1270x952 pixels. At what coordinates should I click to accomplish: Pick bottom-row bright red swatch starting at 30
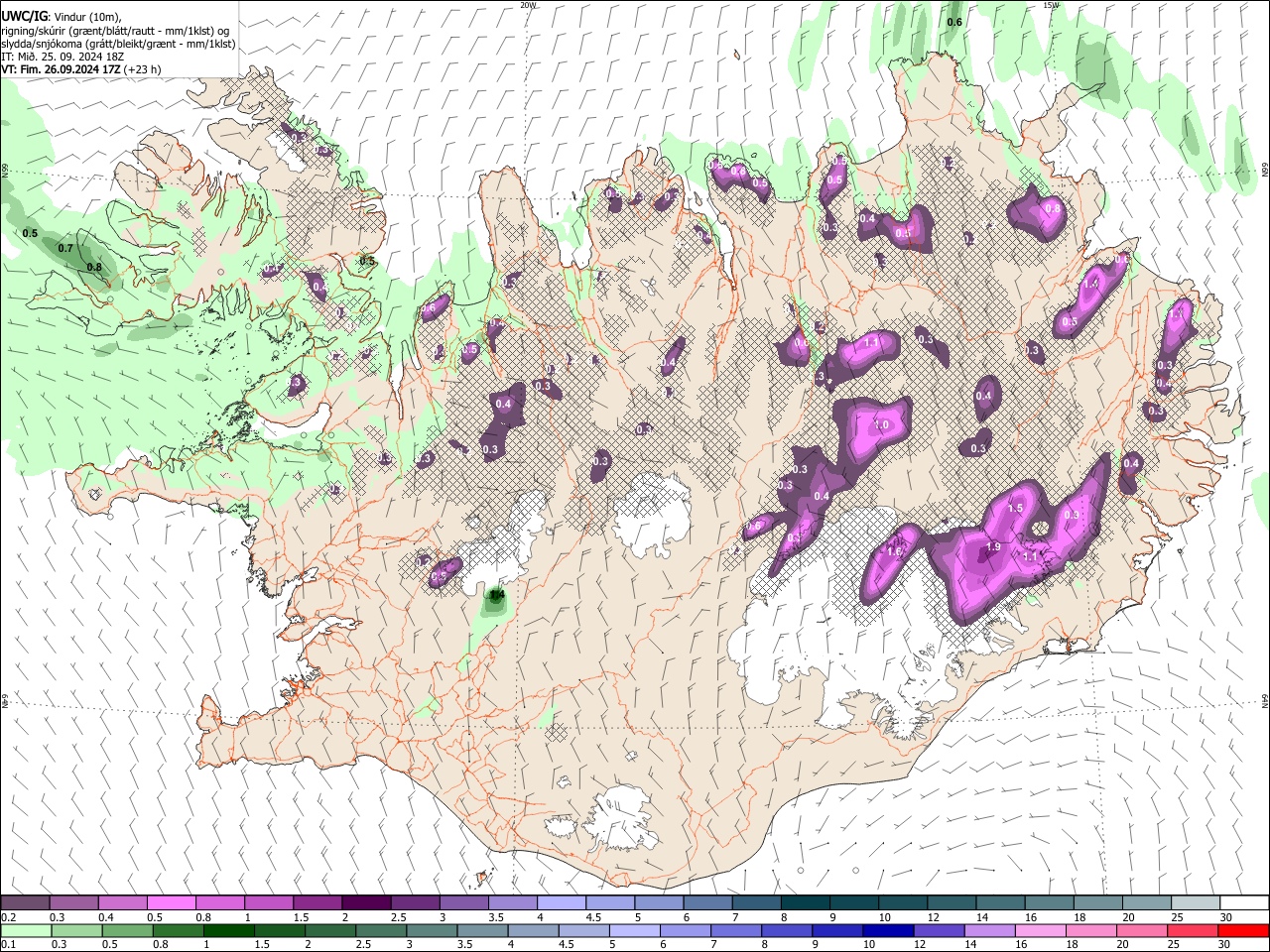[1244, 930]
